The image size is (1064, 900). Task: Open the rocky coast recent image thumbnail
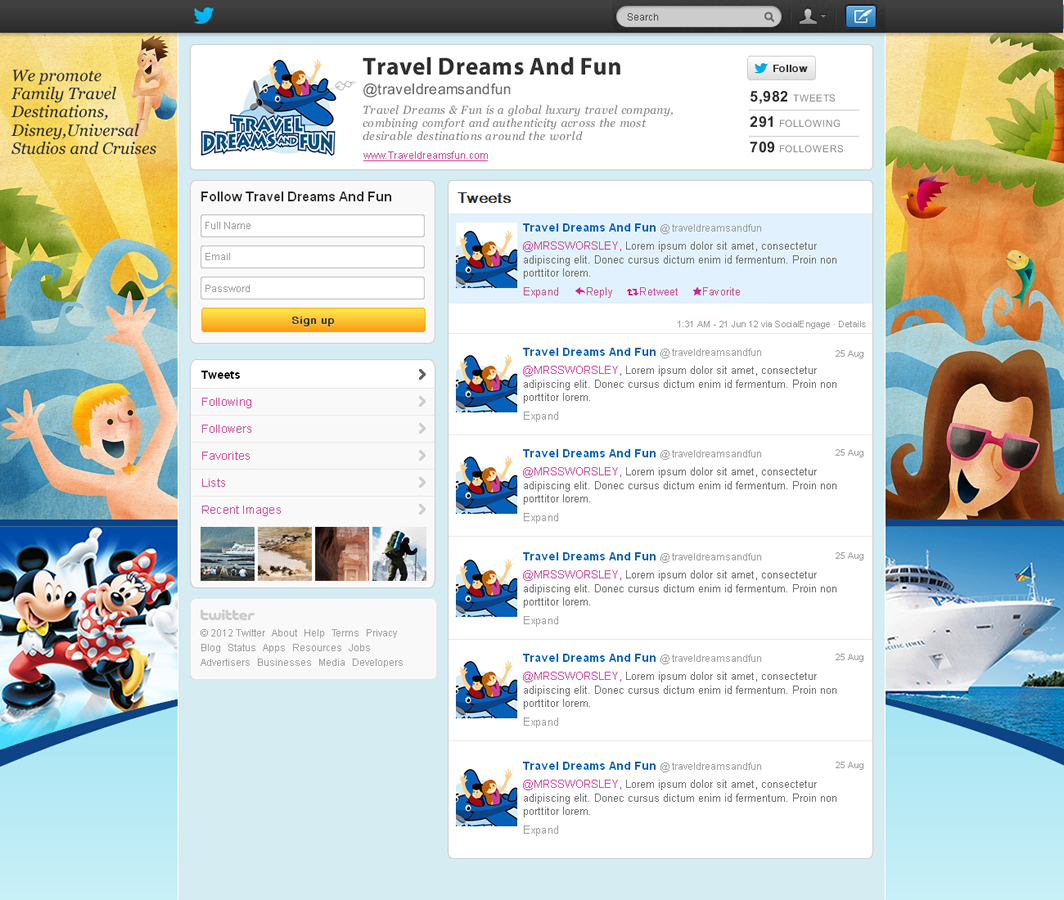pos(284,554)
